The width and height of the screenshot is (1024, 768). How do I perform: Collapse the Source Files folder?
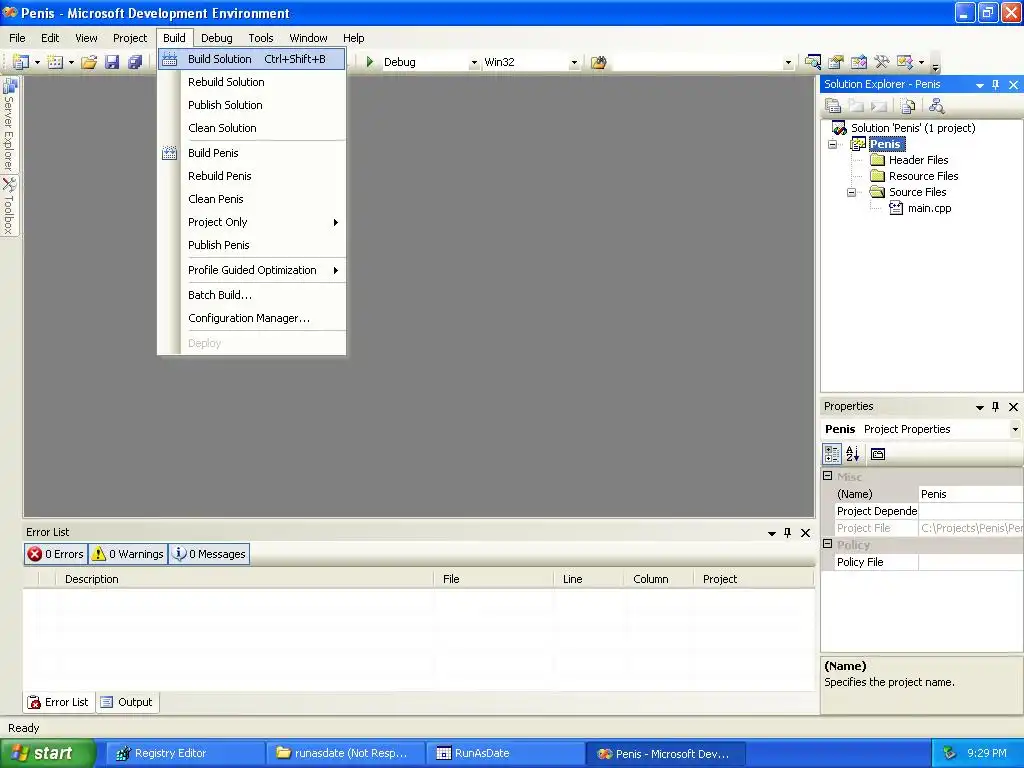pyautogui.click(x=851, y=192)
